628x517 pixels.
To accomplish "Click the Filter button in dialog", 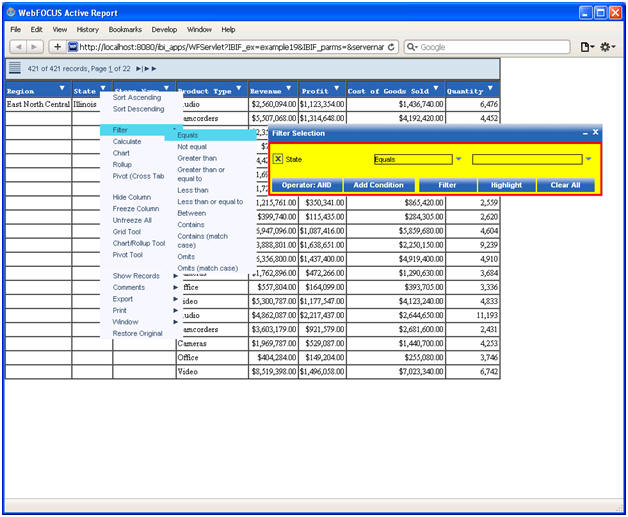I will coord(447,185).
